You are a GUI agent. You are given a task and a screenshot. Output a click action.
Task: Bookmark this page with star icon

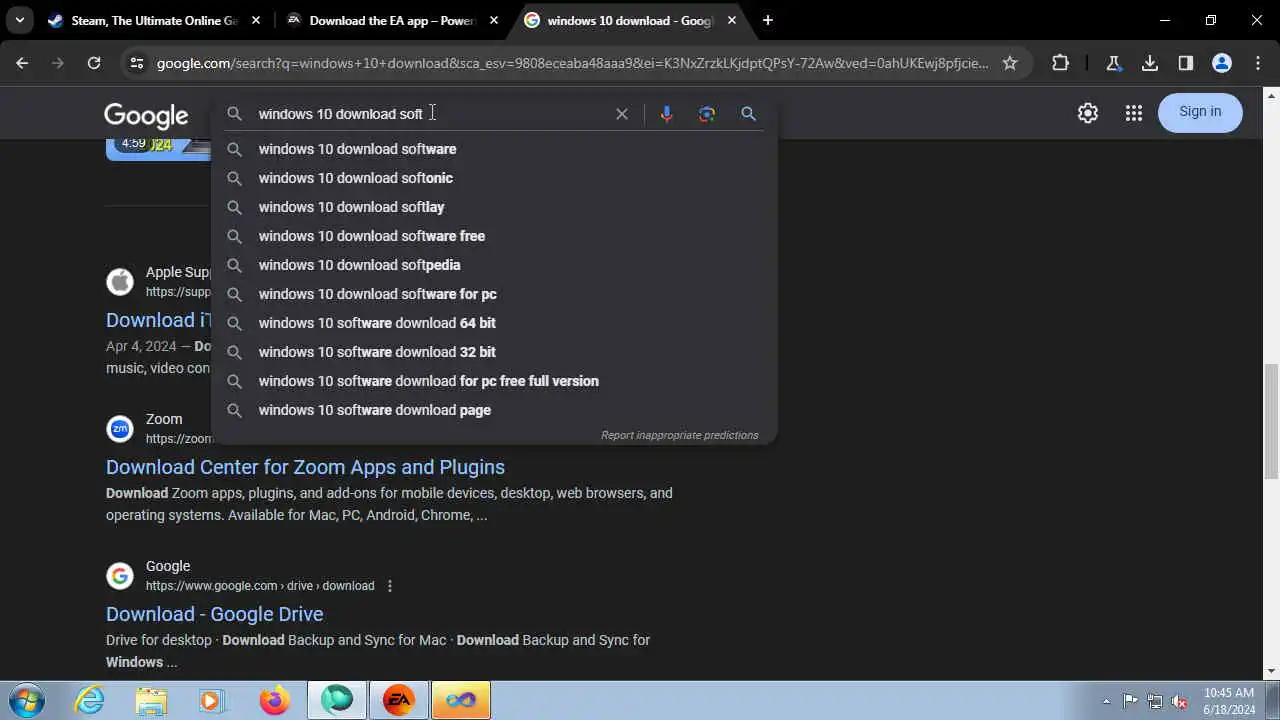click(1010, 63)
